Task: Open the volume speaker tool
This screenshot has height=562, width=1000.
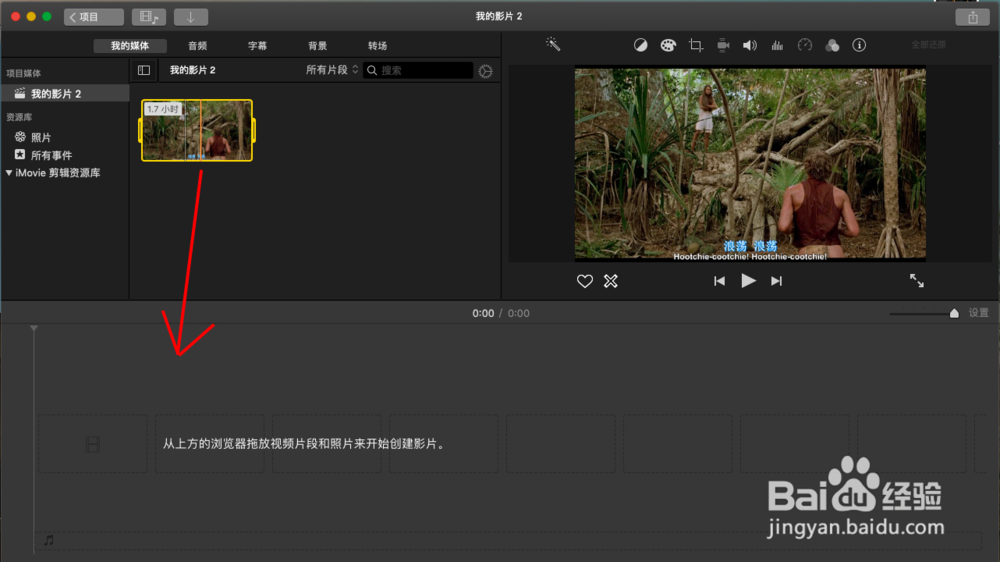Action: [750, 45]
